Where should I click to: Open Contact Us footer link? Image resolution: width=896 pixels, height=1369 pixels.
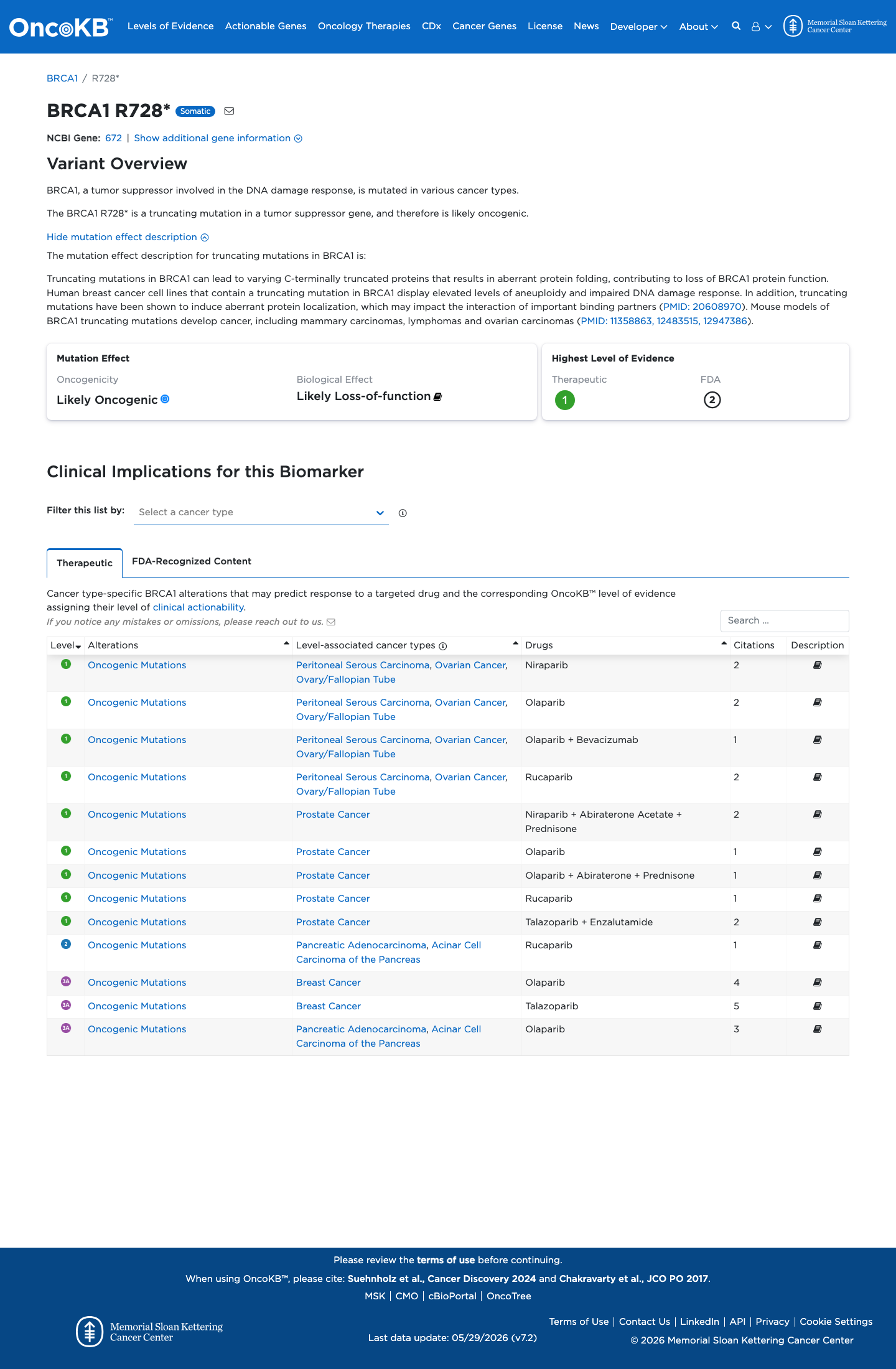pos(645,1322)
